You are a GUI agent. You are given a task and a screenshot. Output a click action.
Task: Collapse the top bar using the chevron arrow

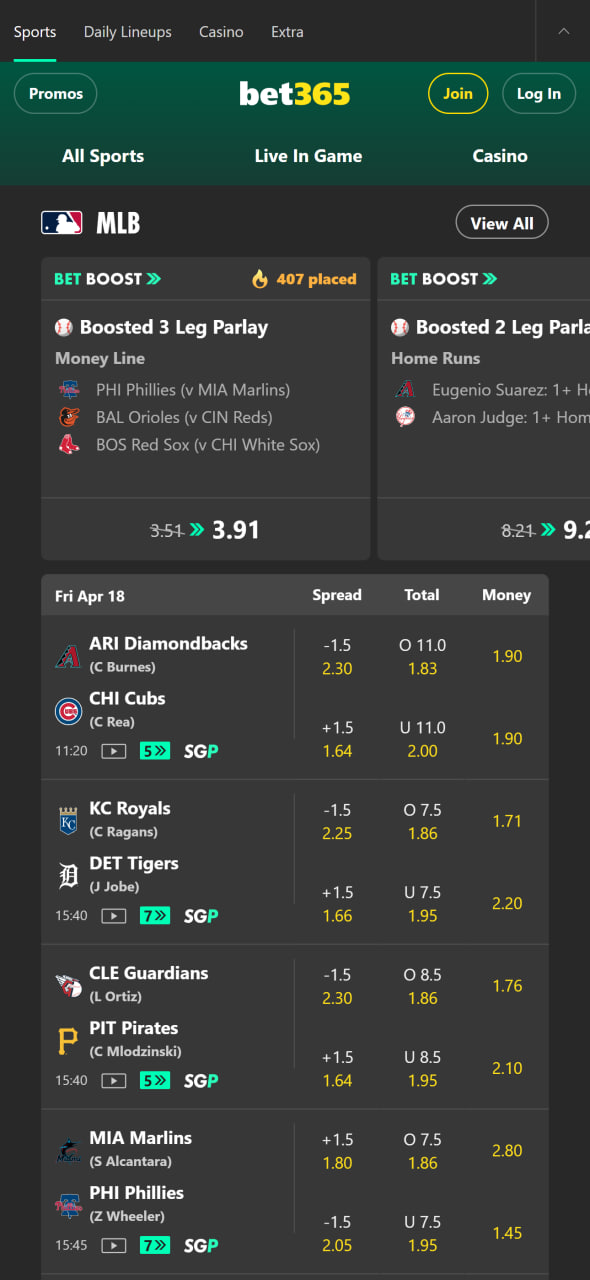pyautogui.click(x=563, y=31)
